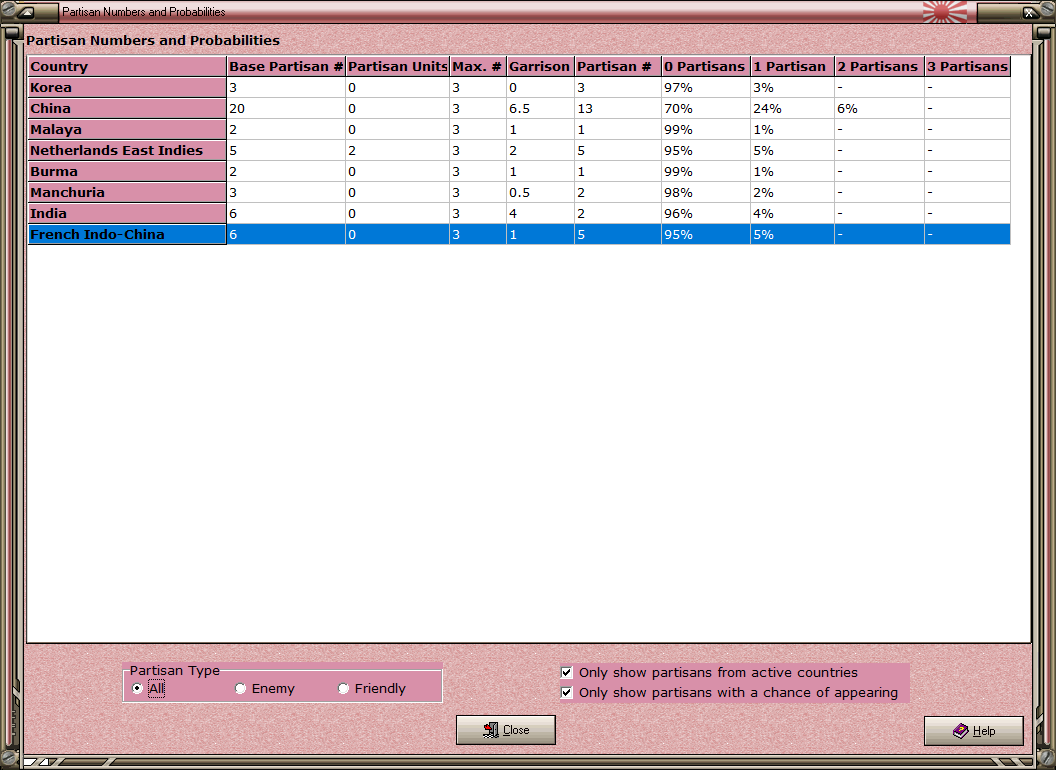Select the Korea row
Viewport: 1056px width, 770px height.
519,88
